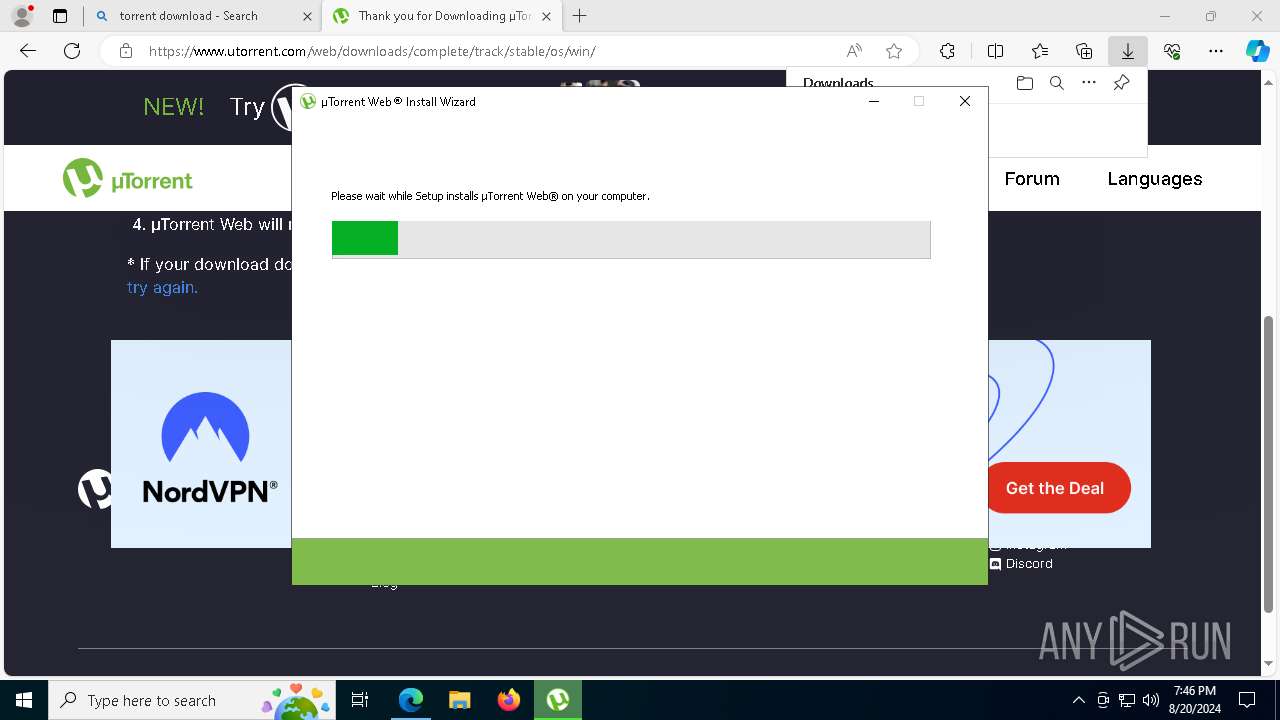View site information lock icon
1280x720 pixels.
tap(126, 51)
